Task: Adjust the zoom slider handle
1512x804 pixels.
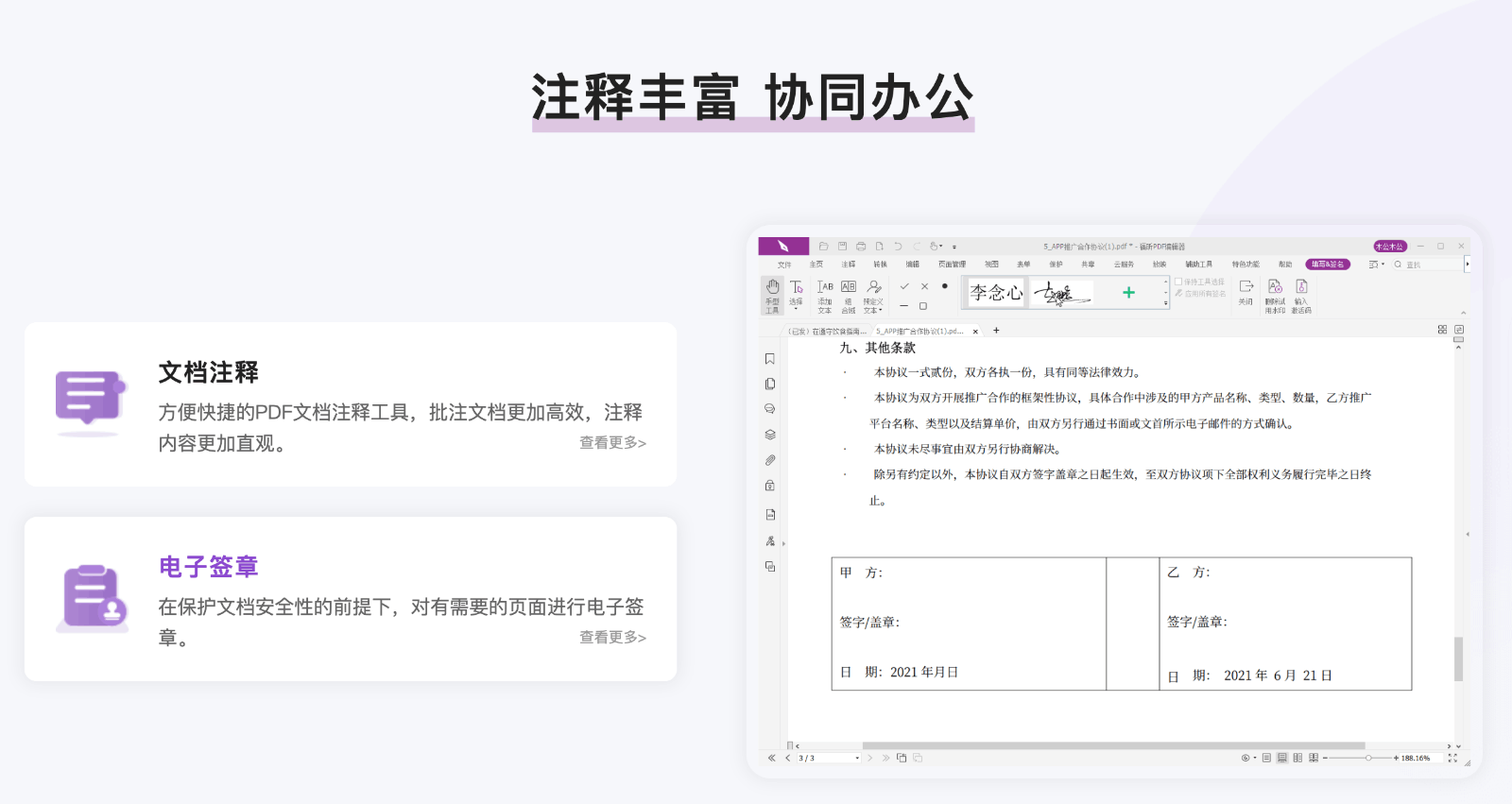Action: point(1368,758)
